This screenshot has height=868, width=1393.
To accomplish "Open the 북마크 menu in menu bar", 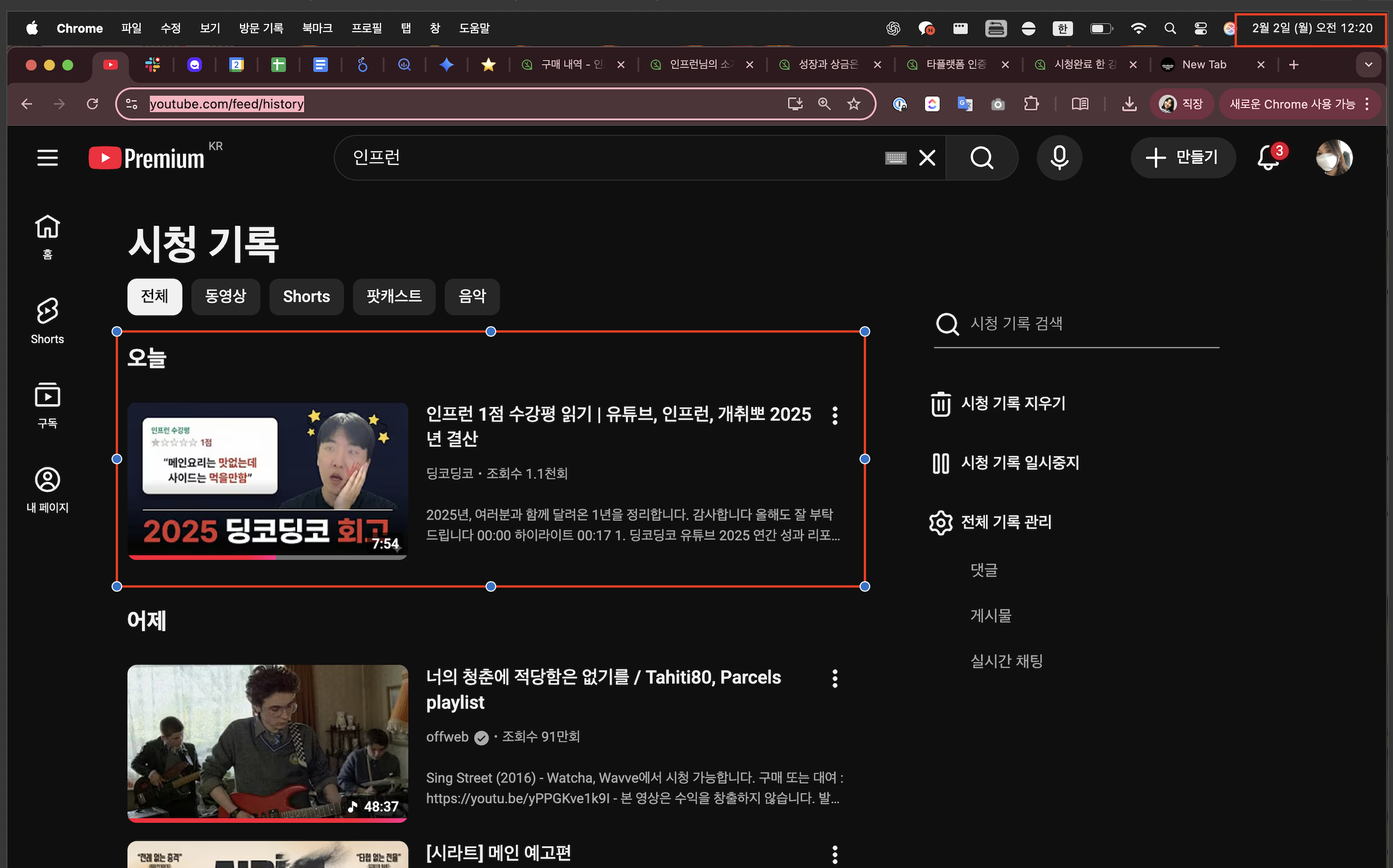I will [x=317, y=28].
